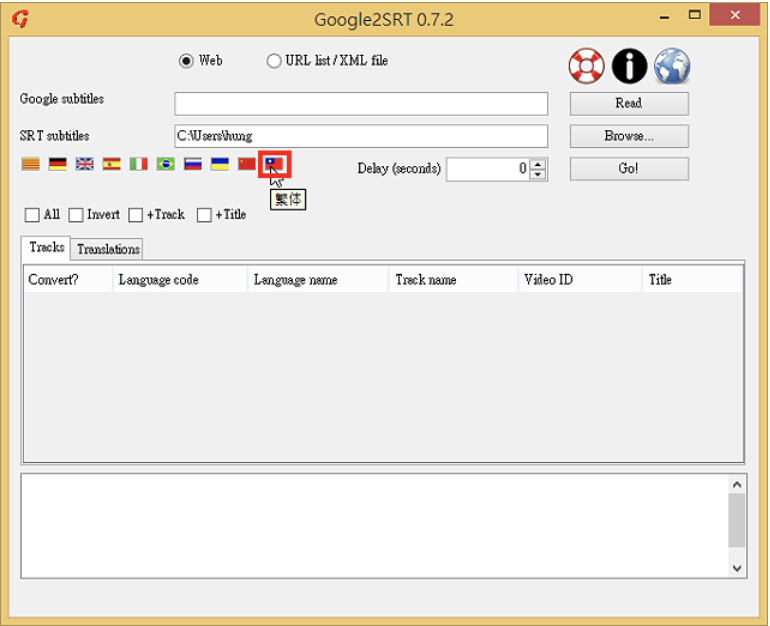Sort by Title column header

coord(692,280)
